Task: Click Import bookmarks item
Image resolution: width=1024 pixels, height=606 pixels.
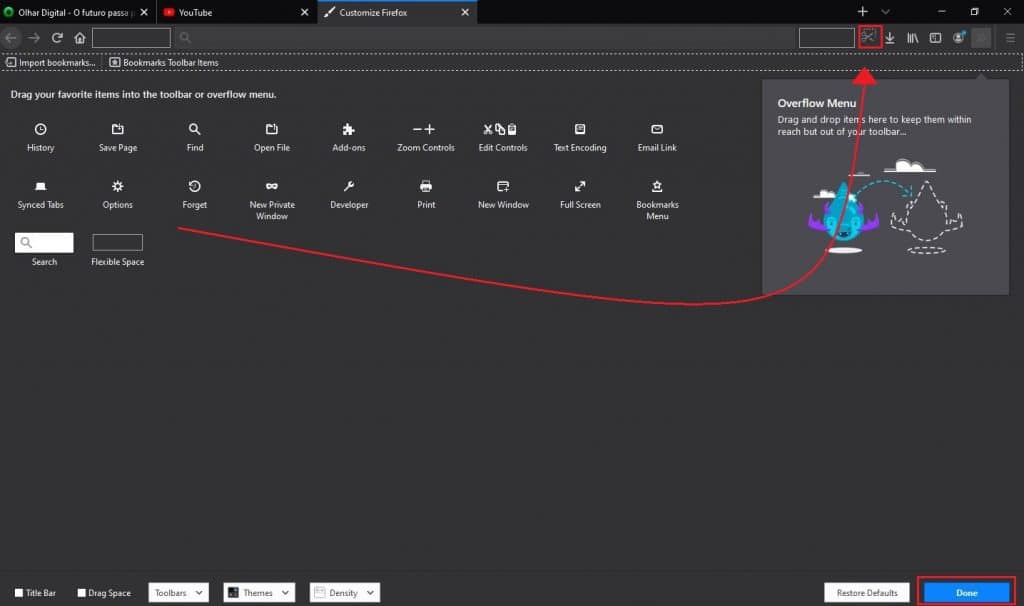Action: 51,63
